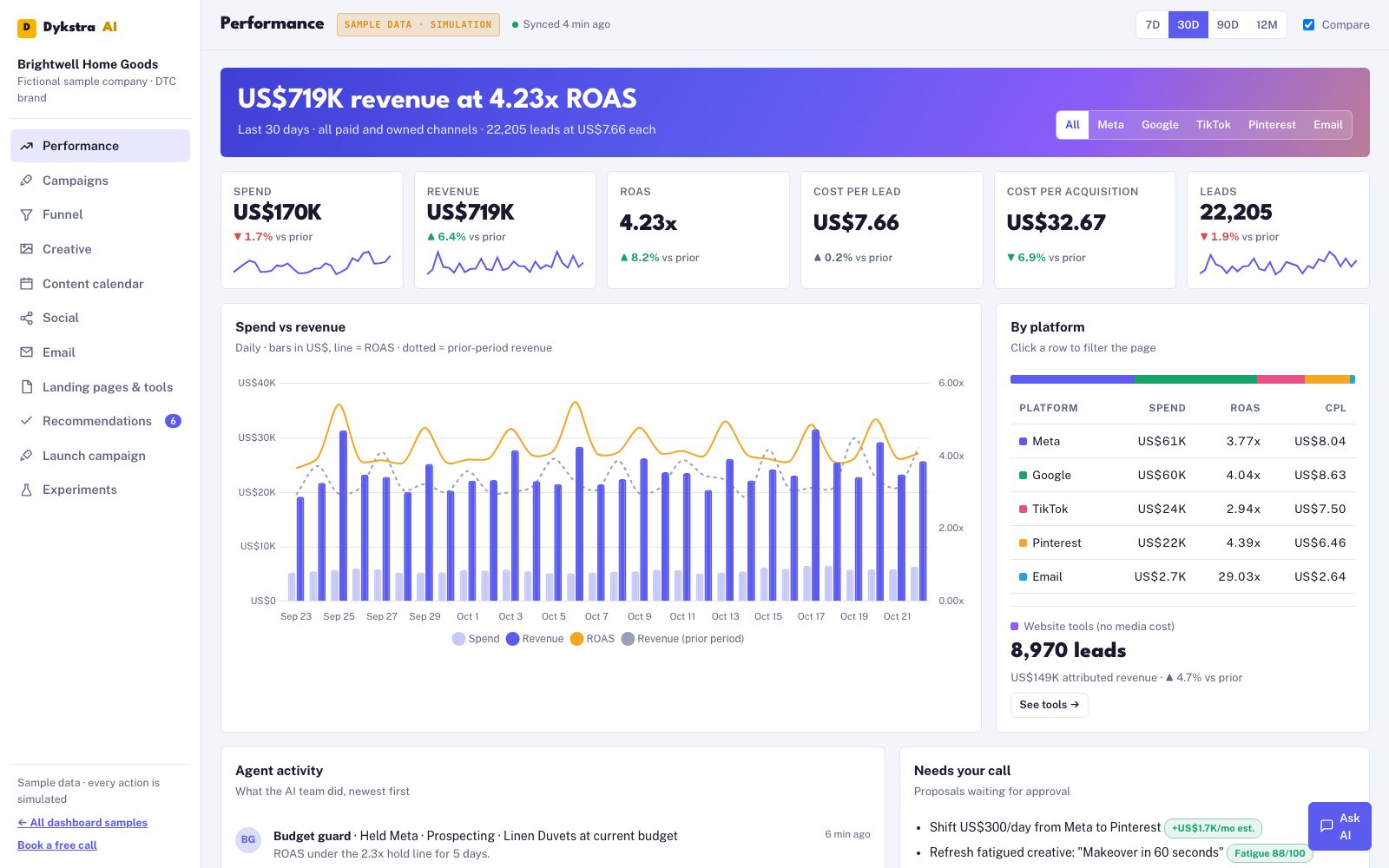
Task: Click the Book a free call link
Action: (57, 845)
